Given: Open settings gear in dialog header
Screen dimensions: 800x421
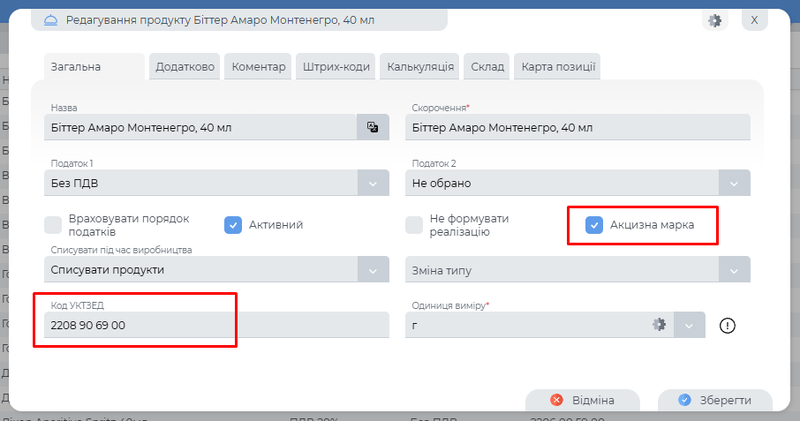Looking at the screenshot, I should coord(714,20).
